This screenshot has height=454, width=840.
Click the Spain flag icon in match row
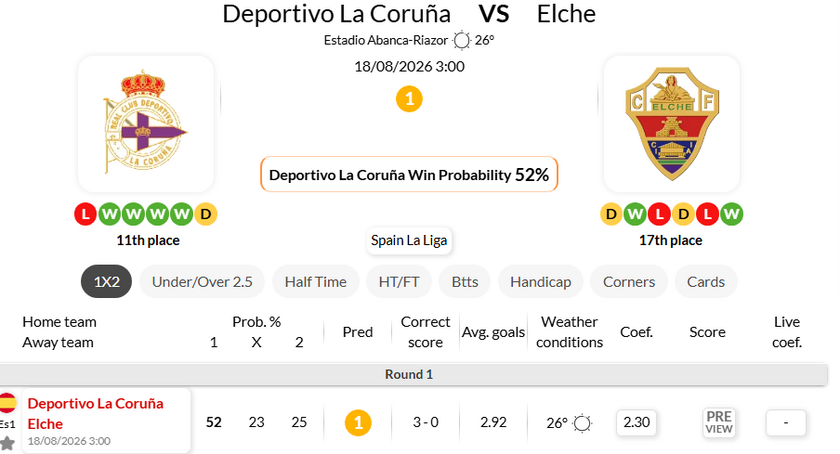(7, 403)
